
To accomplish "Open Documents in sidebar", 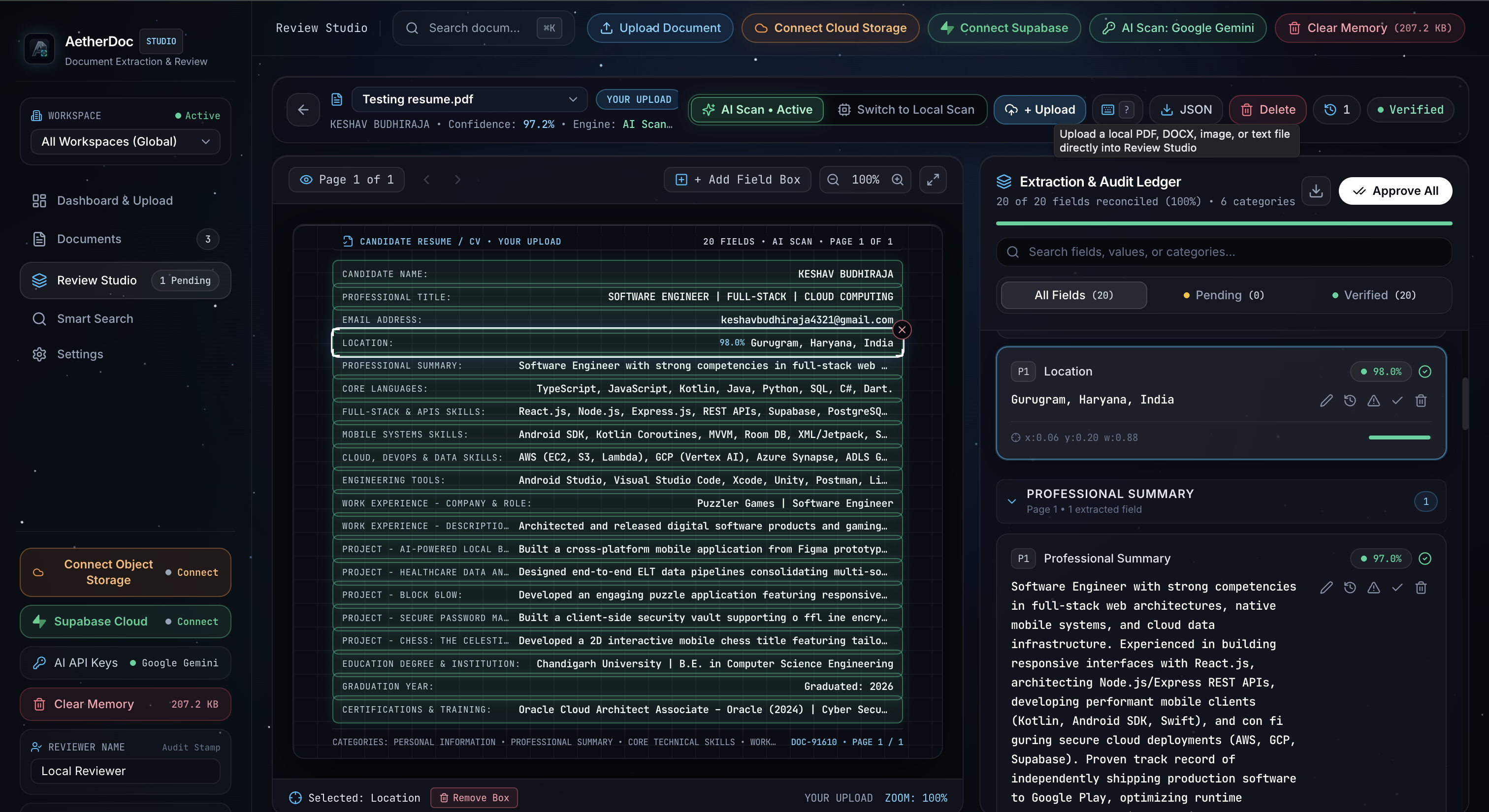I will (126, 239).
